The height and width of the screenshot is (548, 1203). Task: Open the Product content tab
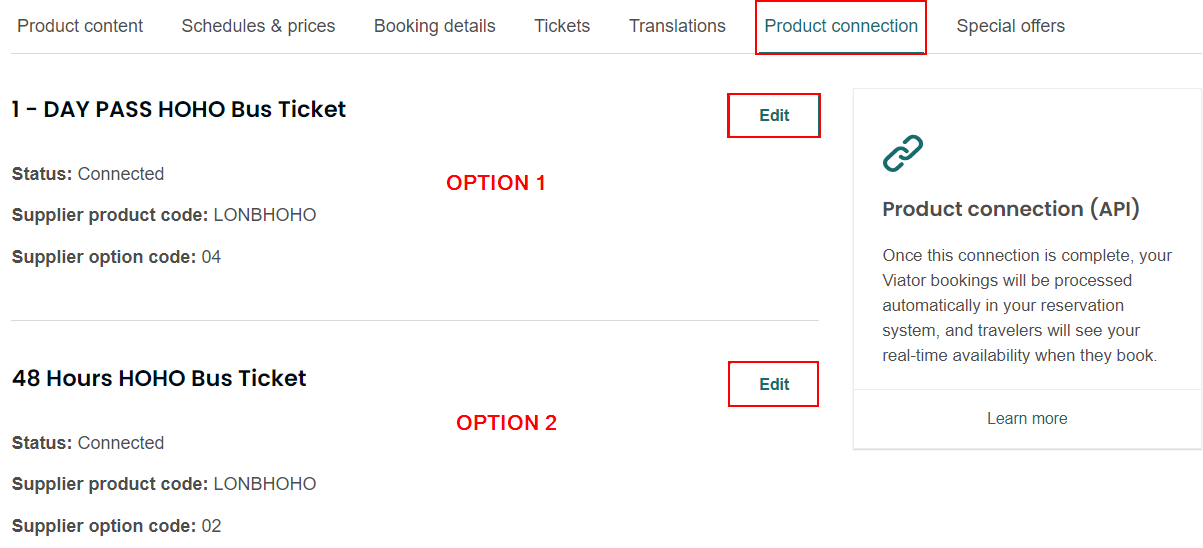click(80, 26)
